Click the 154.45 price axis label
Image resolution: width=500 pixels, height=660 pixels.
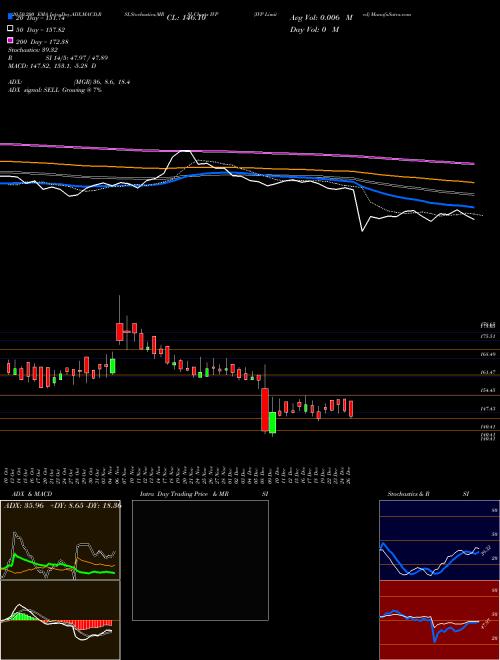point(489,391)
